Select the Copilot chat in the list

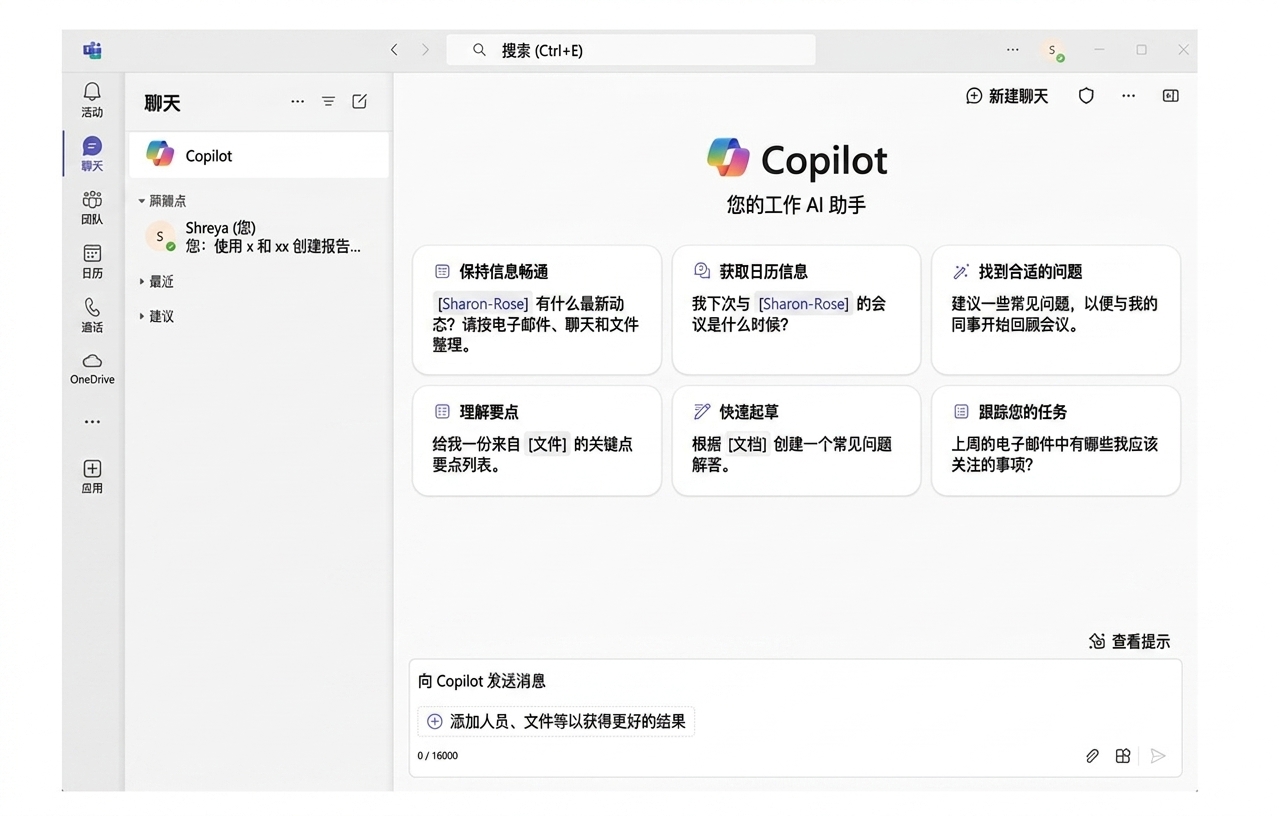pyautogui.click(x=259, y=155)
